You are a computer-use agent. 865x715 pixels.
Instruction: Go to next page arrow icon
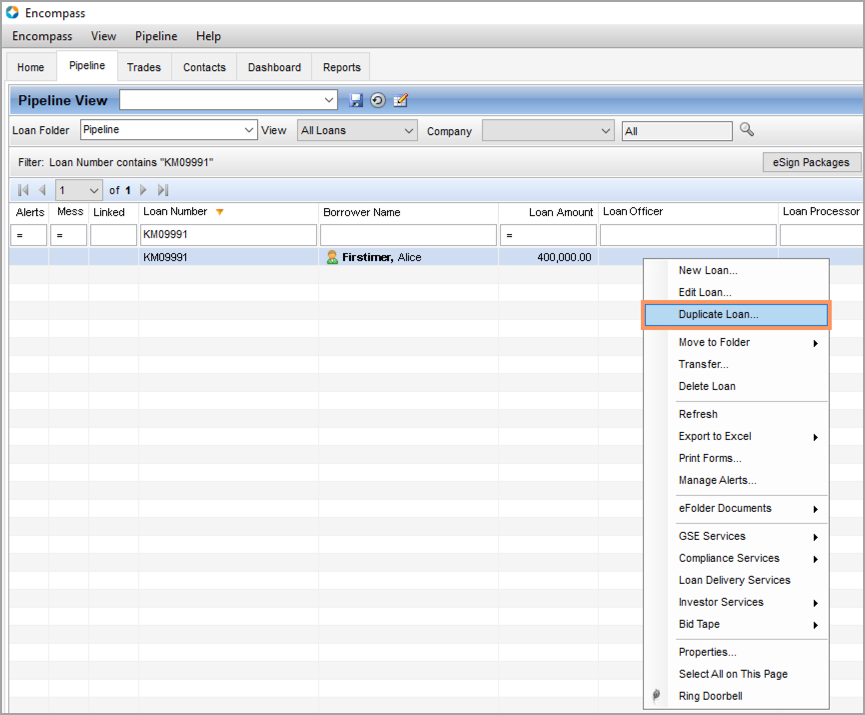click(143, 190)
